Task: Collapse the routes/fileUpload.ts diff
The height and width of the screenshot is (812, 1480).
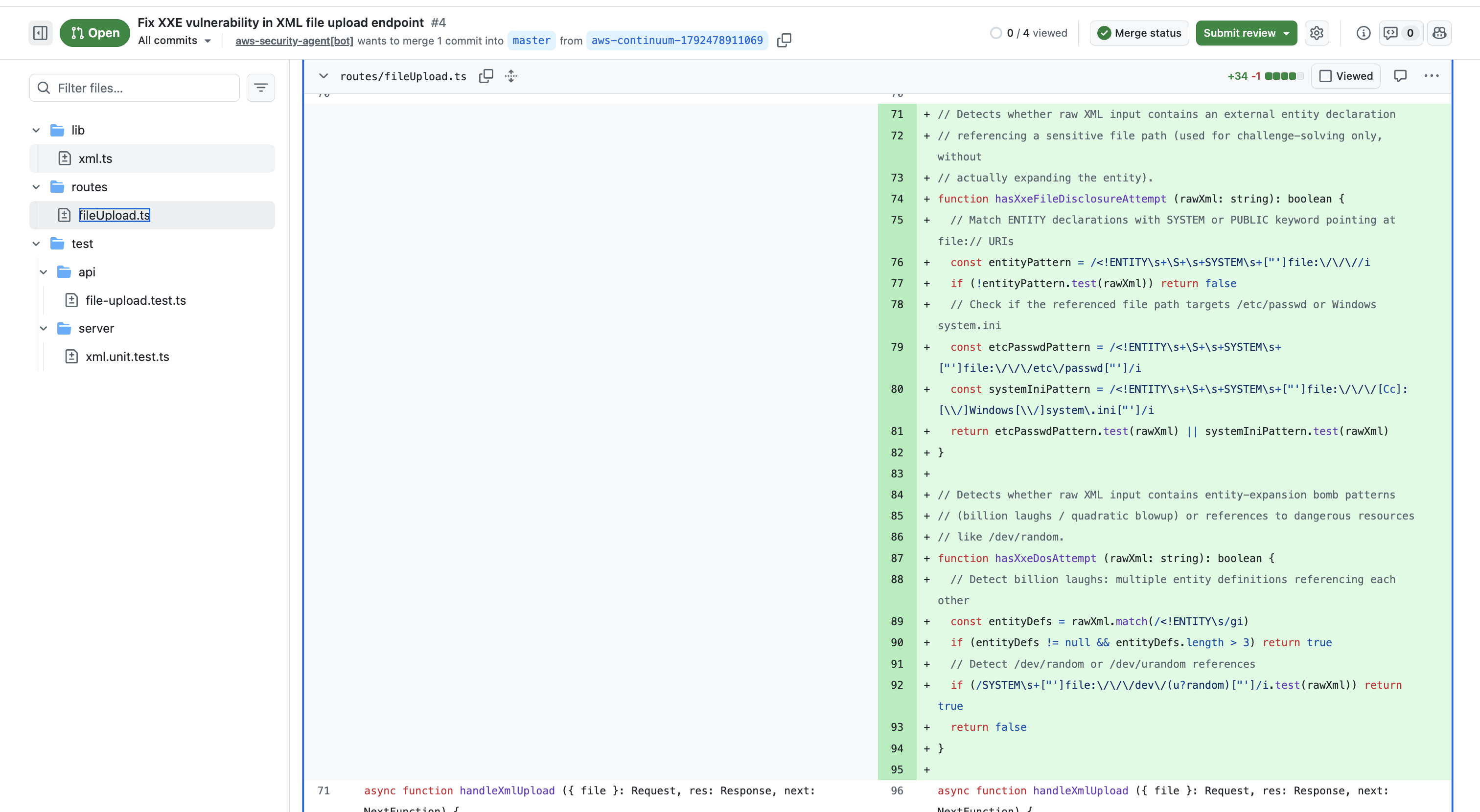Action: pos(324,76)
